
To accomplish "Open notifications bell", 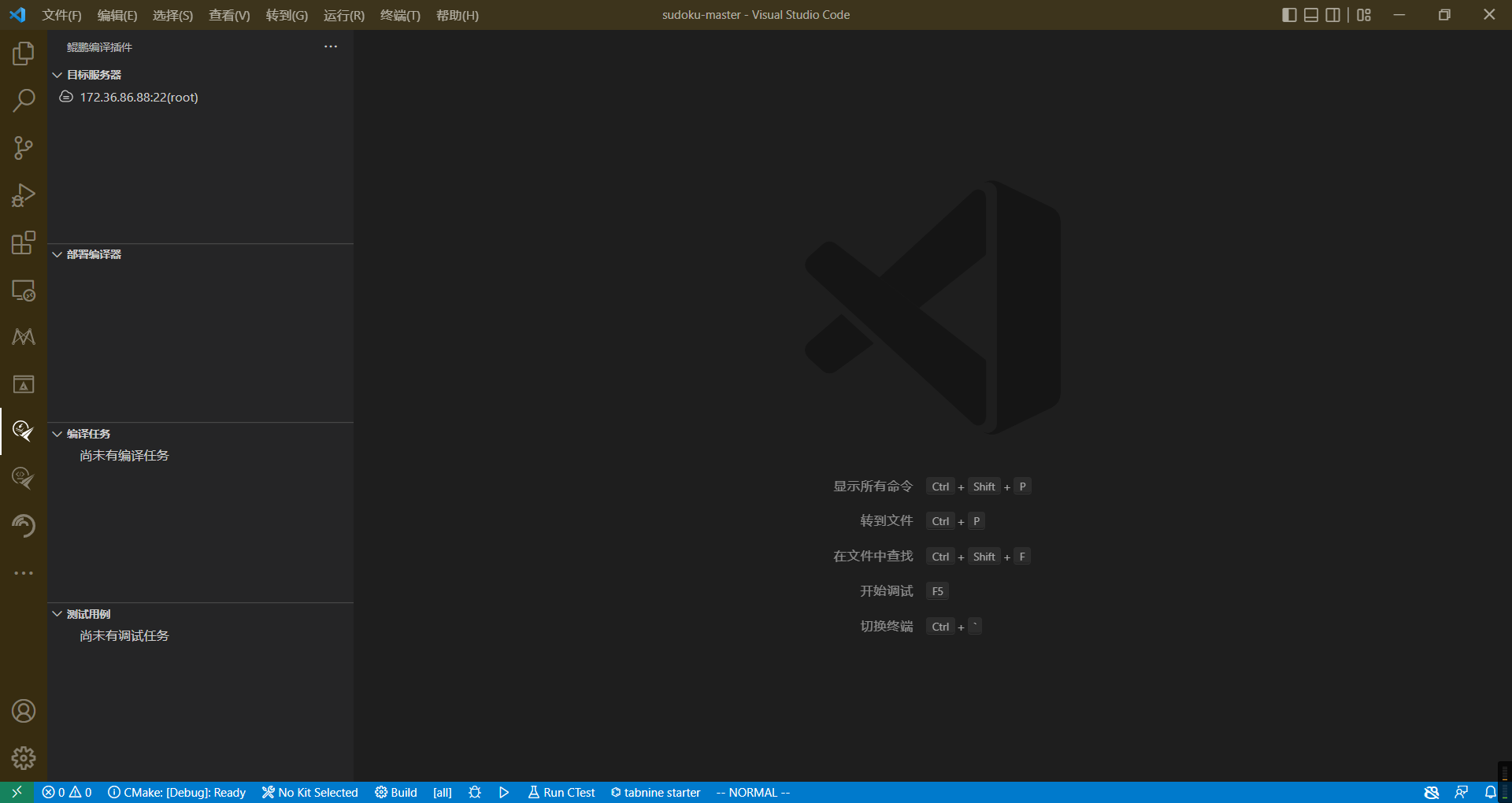I will pos(1490,792).
